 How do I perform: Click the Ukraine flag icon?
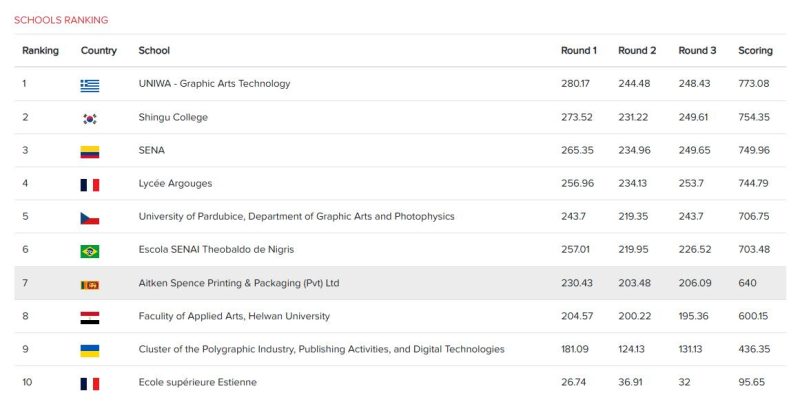(90, 350)
